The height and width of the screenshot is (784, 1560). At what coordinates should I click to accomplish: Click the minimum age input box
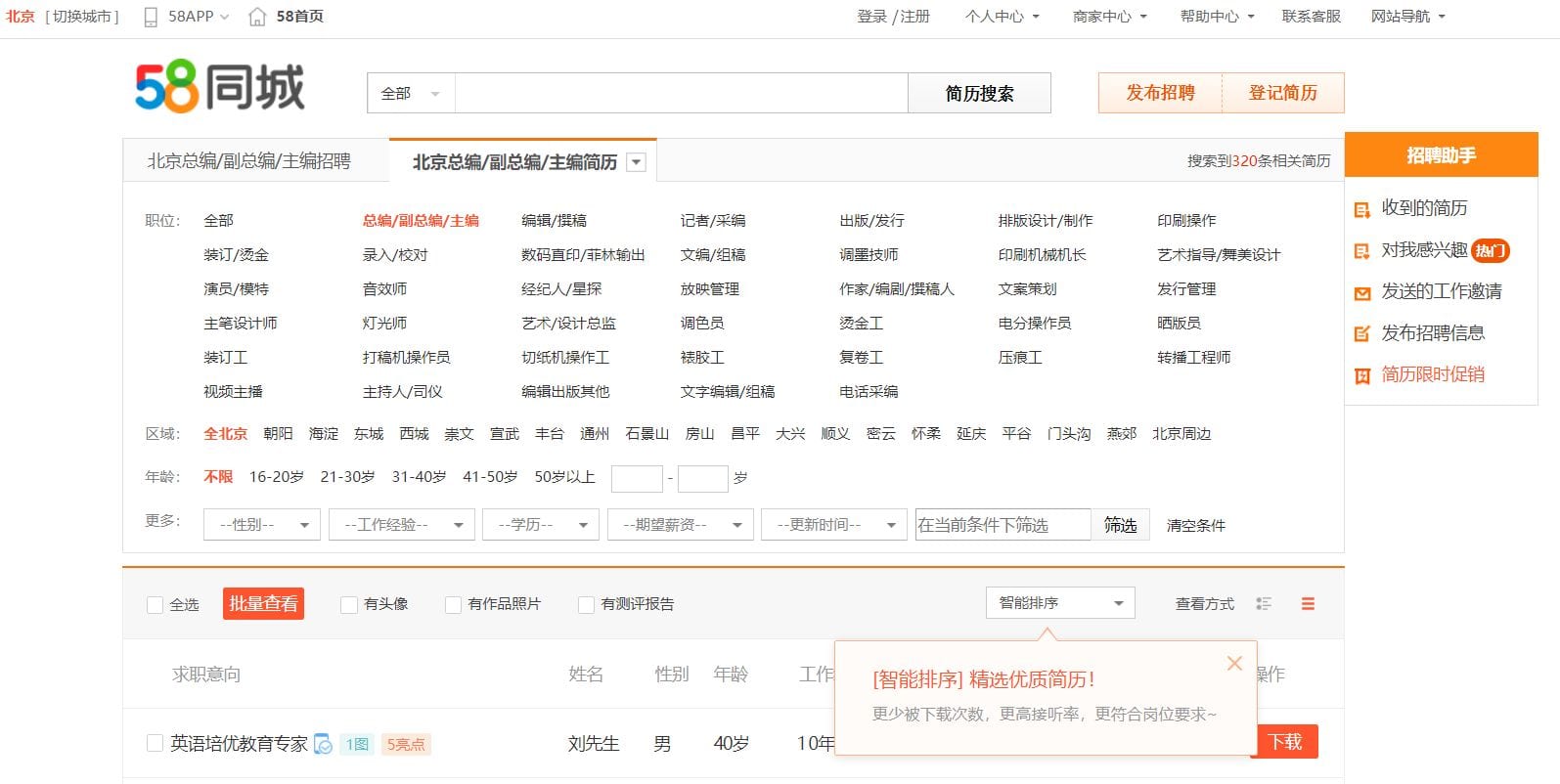pyautogui.click(x=637, y=478)
